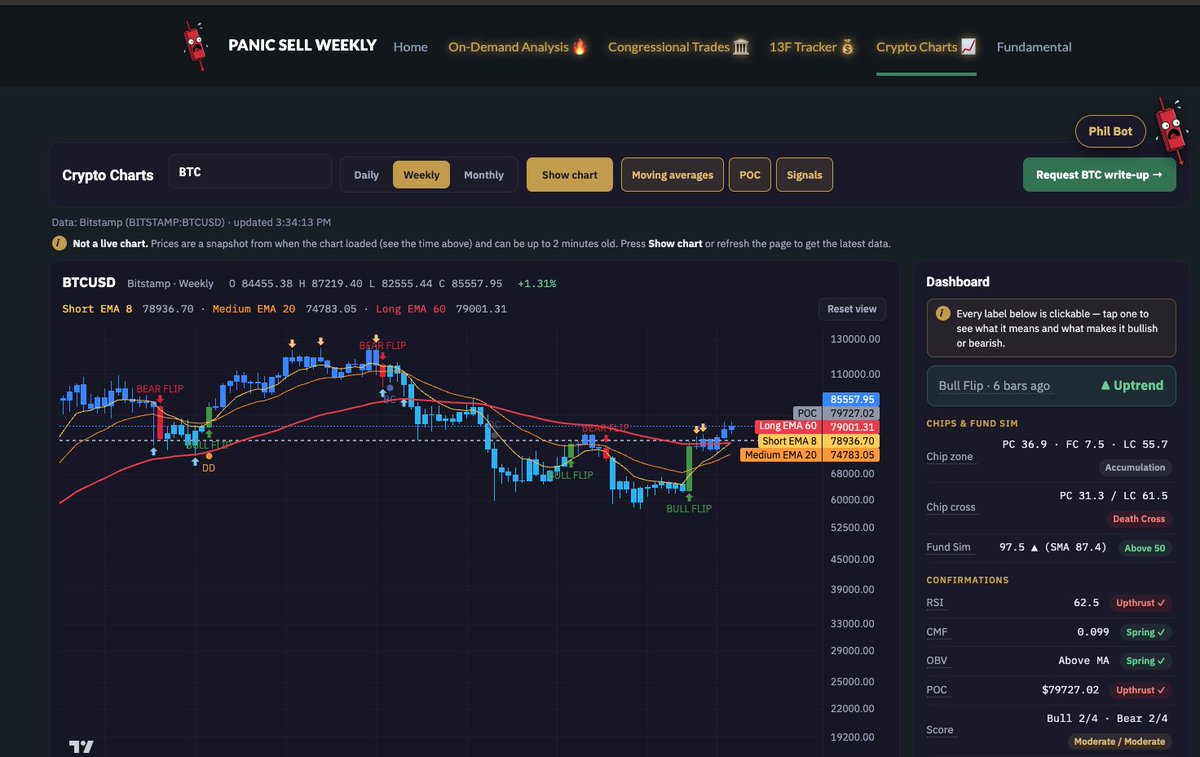Image resolution: width=1200 pixels, height=757 pixels.
Task: Click the Score label
Action: pyautogui.click(x=940, y=730)
